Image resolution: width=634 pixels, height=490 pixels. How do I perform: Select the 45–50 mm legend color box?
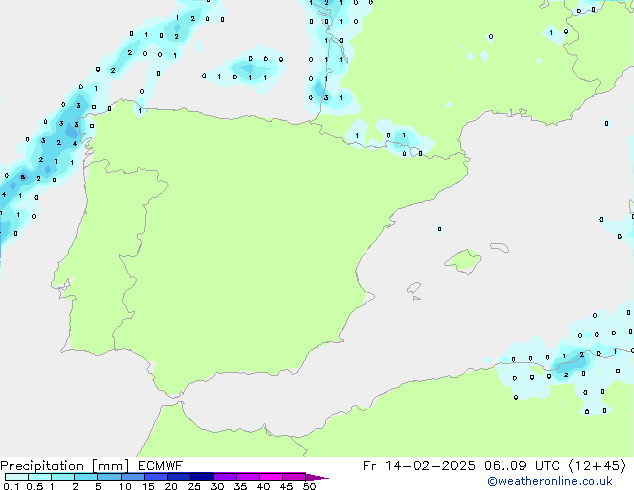(x=294, y=477)
